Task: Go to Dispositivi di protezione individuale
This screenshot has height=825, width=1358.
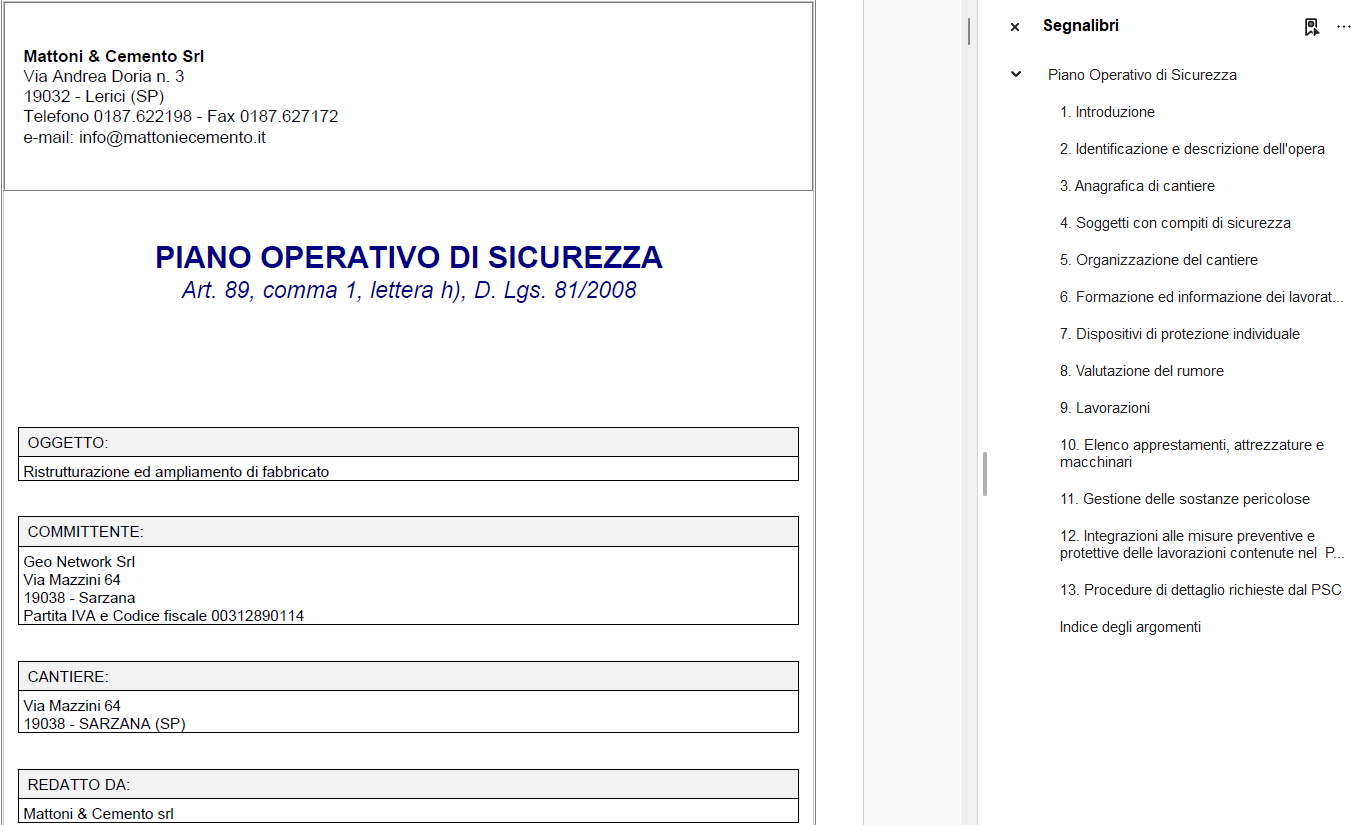Action: pyautogui.click(x=1179, y=334)
